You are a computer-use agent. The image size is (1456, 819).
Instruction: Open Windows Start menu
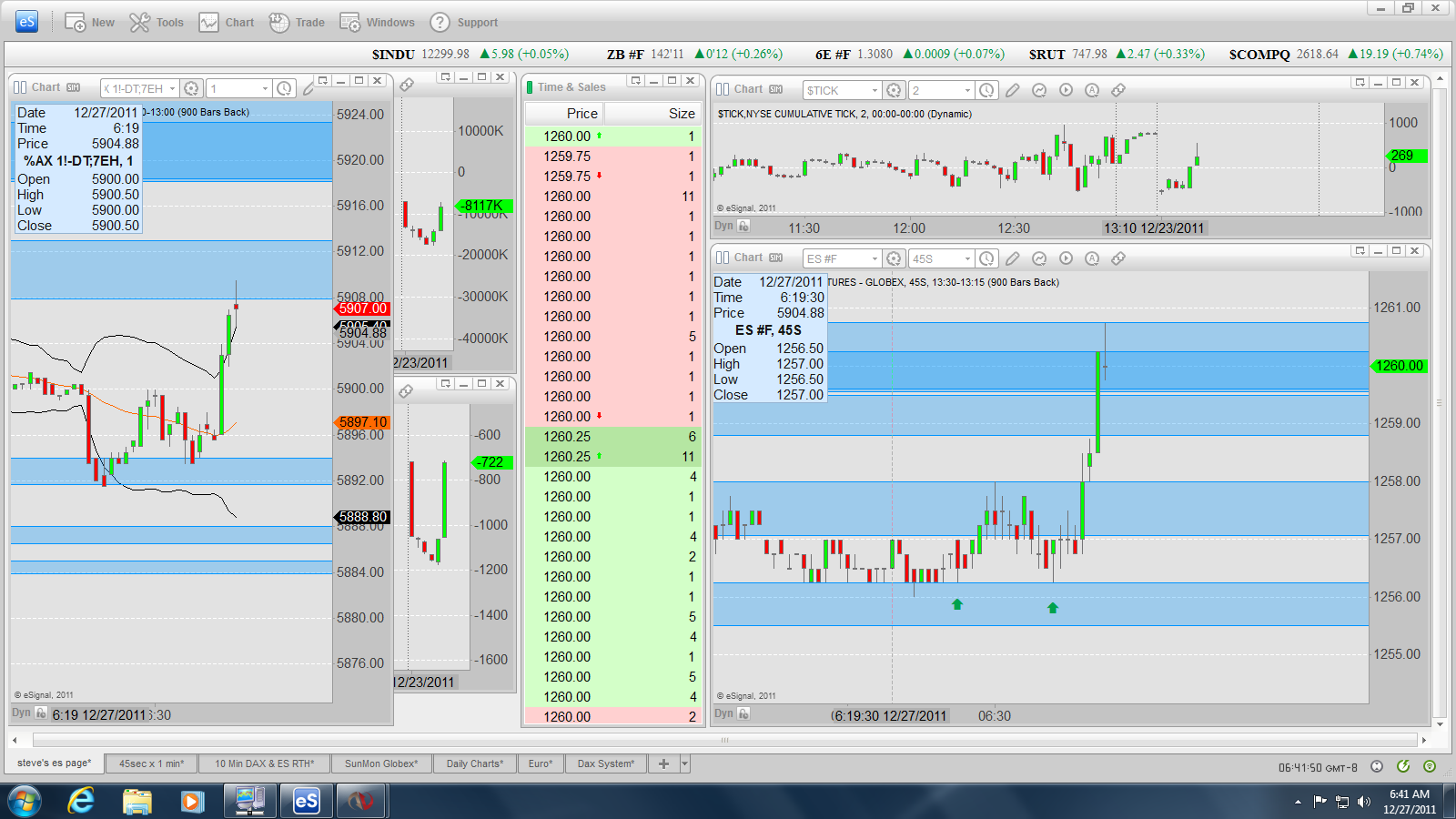click(x=25, y=802)
